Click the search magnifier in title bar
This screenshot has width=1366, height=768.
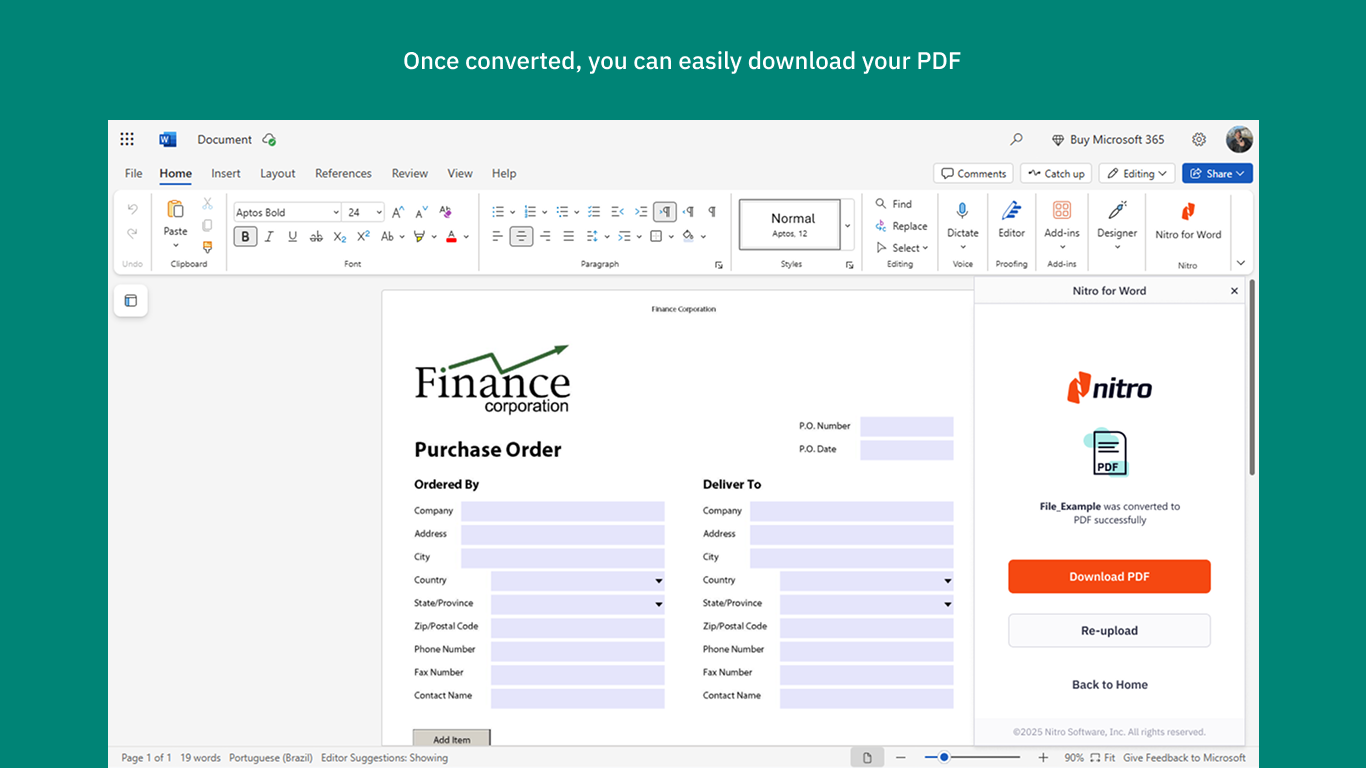1017,139
